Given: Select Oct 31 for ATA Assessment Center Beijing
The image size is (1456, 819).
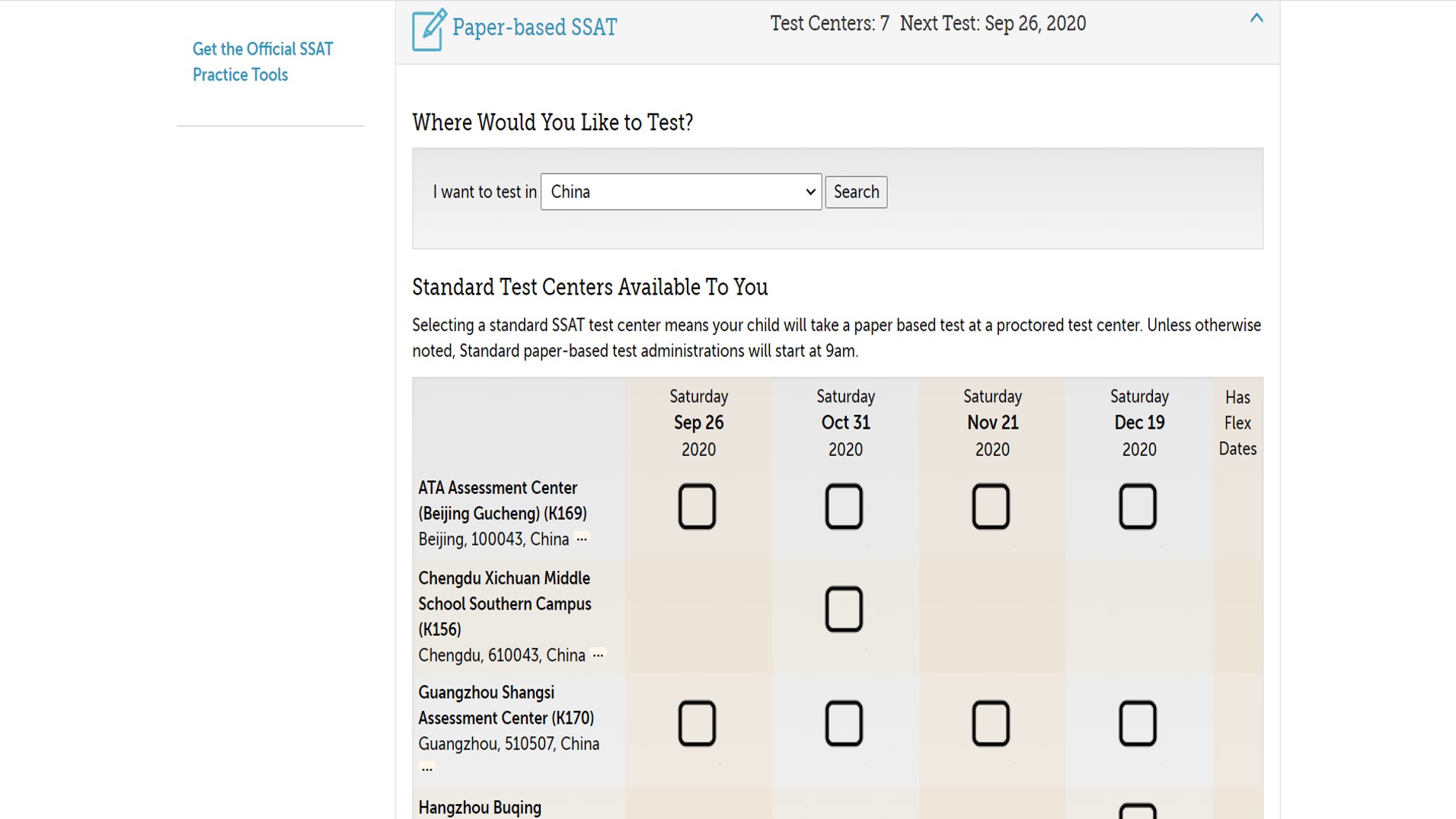Looking at the screenshot, I should 844,506.
